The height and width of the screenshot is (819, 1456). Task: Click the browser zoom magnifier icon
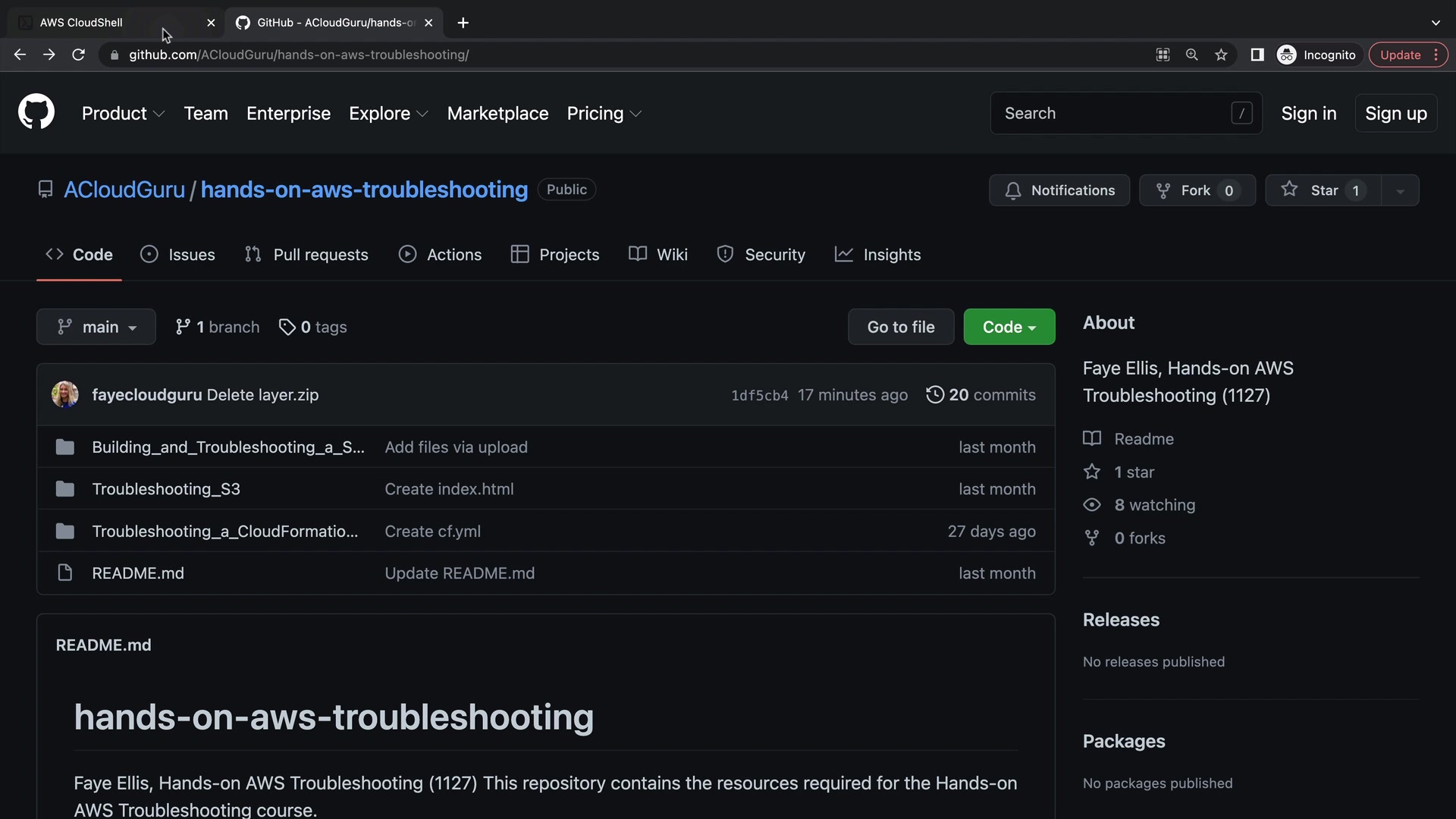1191,55
